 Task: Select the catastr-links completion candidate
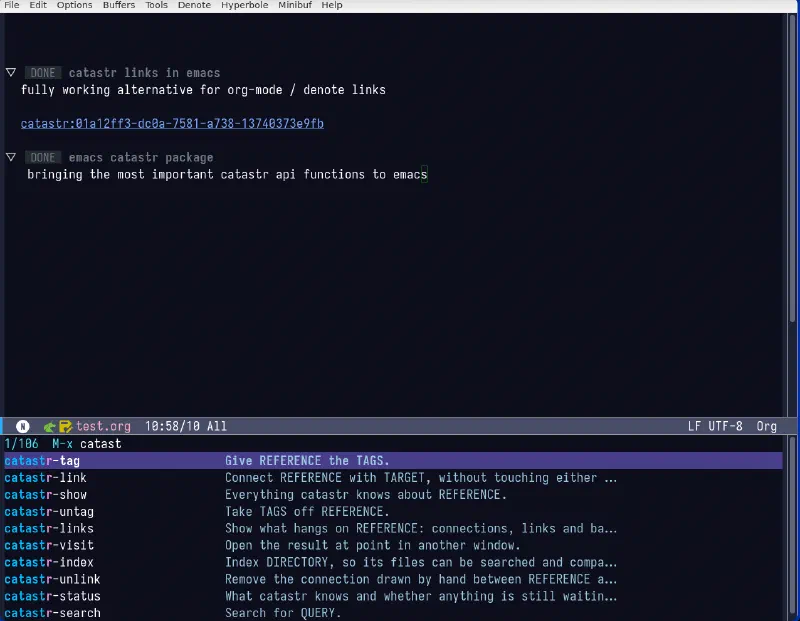click(393, 528)
